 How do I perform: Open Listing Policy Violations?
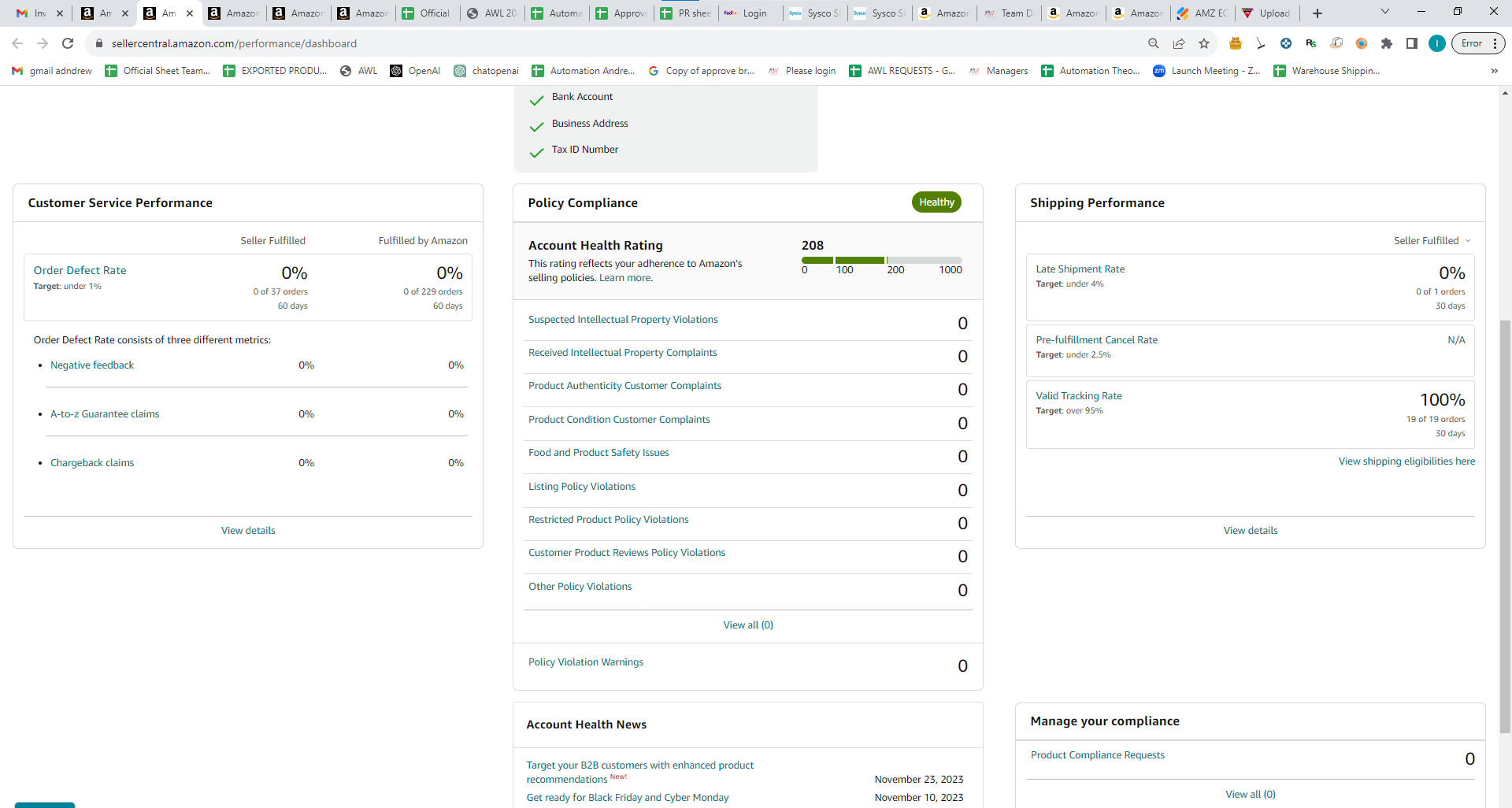click(582, 487)
